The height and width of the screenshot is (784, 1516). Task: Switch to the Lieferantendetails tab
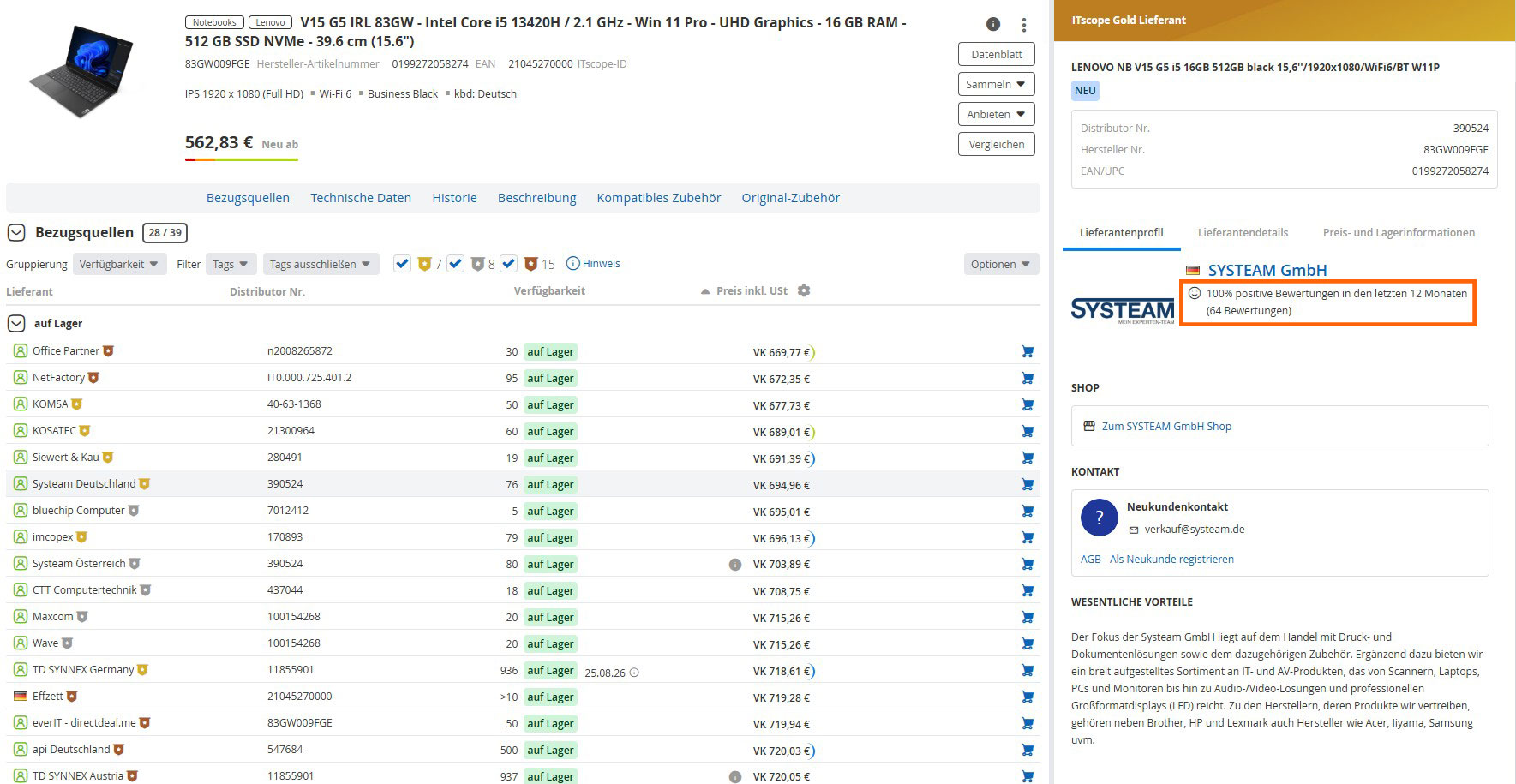tap(1243, 232)
